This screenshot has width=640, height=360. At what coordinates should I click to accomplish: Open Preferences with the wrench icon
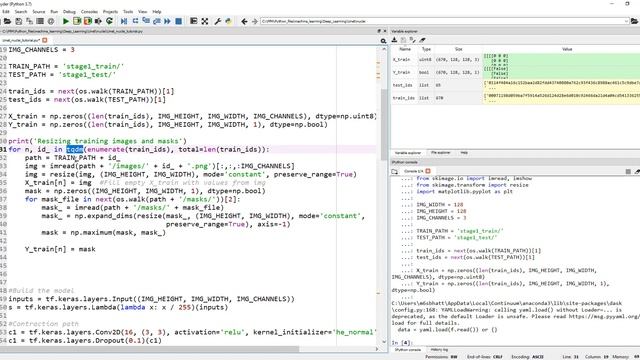click(x=218, y=21)
